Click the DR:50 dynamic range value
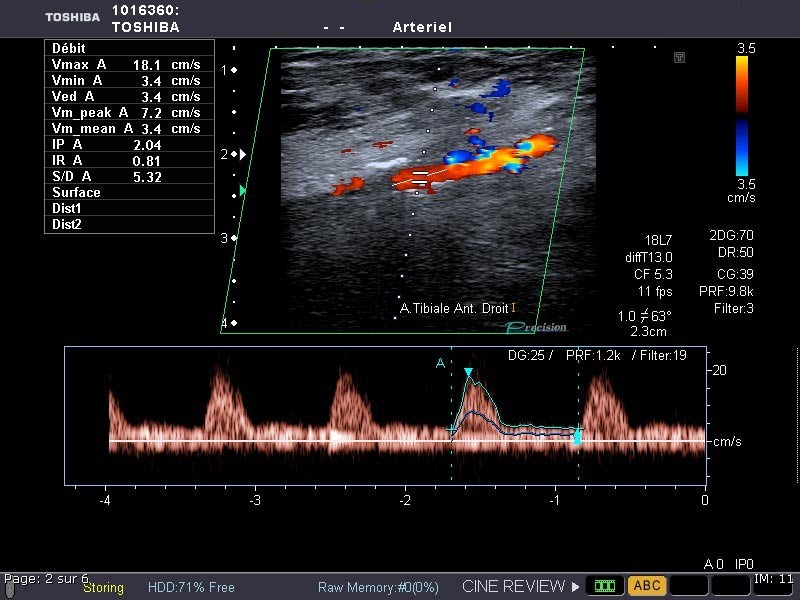The image size is (800, 600). pyautogui.click(x=736, y=253)
